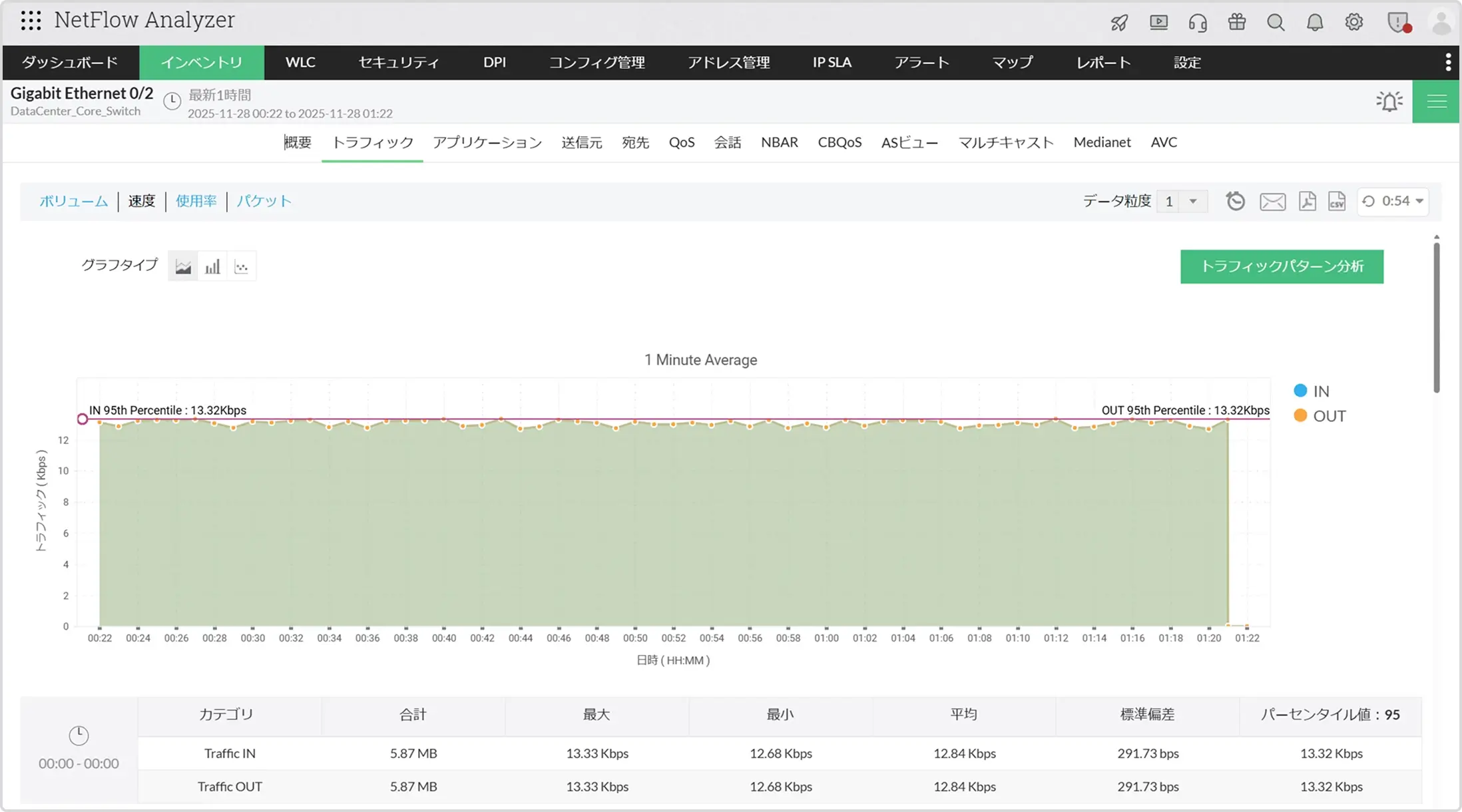The image size is (1462, 812).
Task: Click the 使用率 link
Action: [196, 201]
